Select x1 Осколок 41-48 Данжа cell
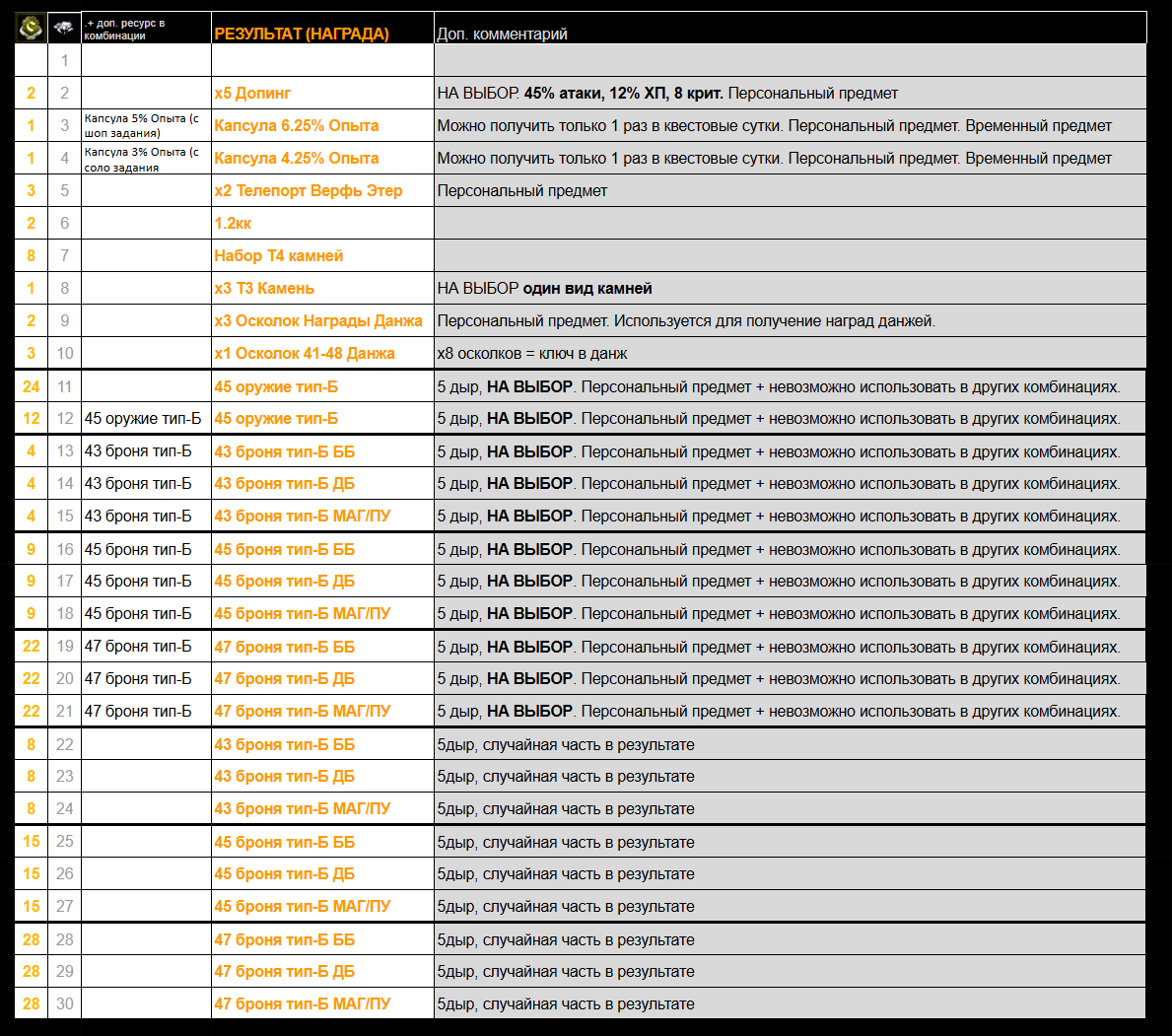1172x1036 pixels. point(305,353)
